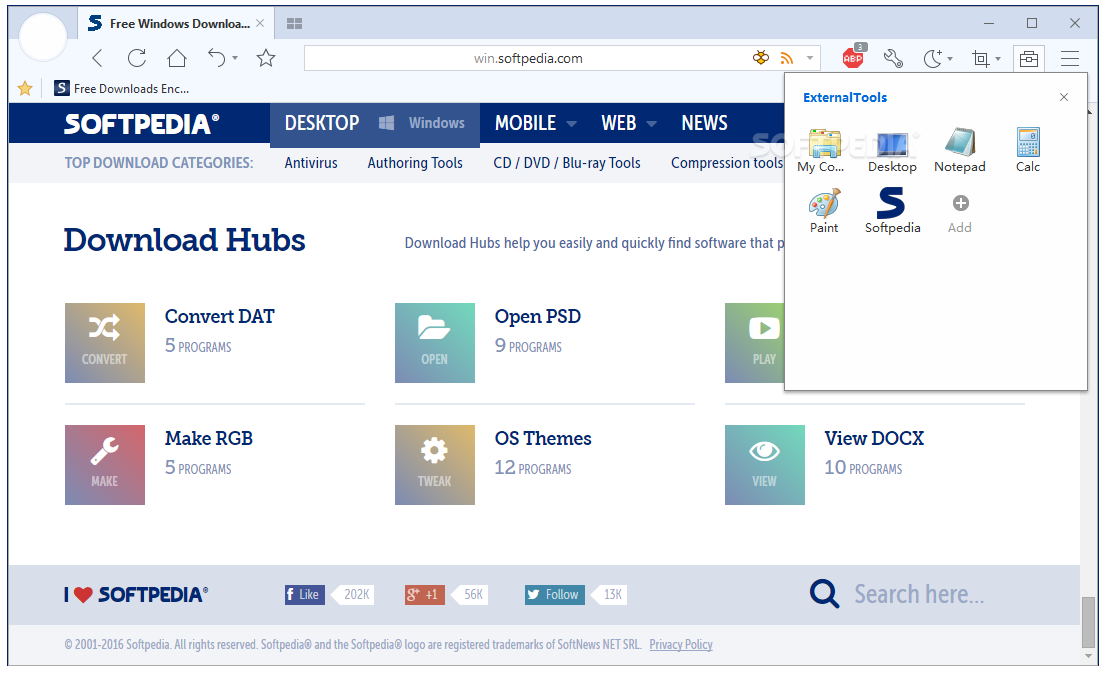This screenshot has width=1113, height=676.
Task: Open the OS Themes hub link
Action: pyautogui.click(x=543, y=439)
